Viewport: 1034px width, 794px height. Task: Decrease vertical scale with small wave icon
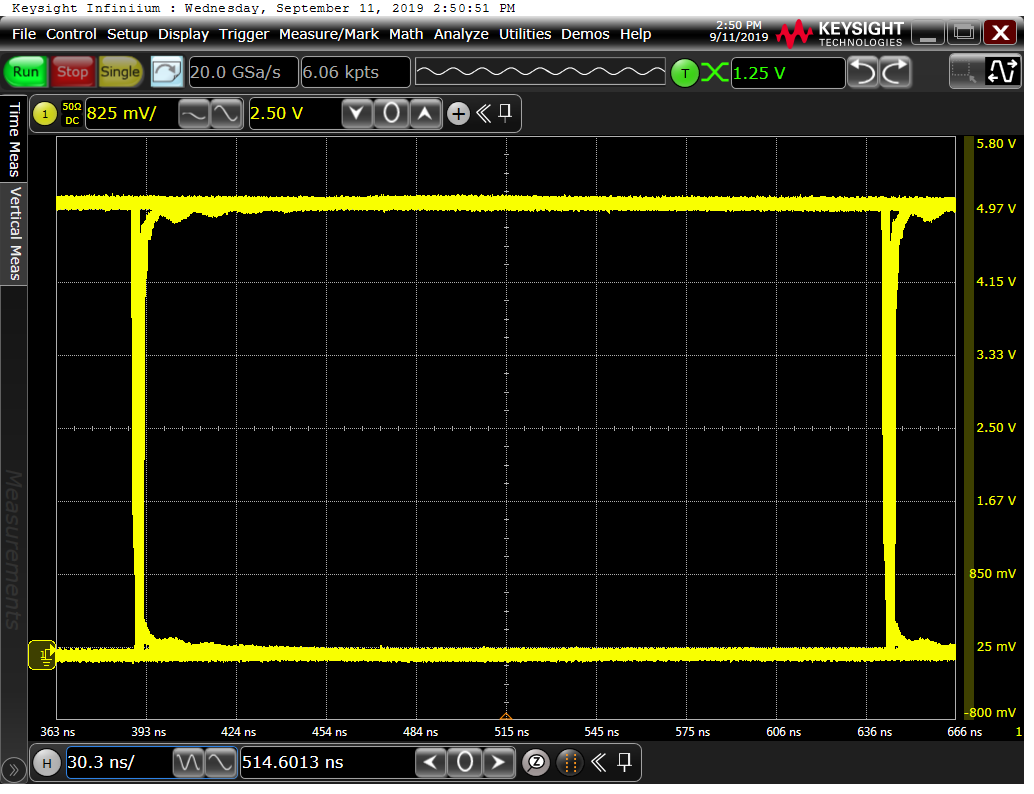(x=194, y=114)
